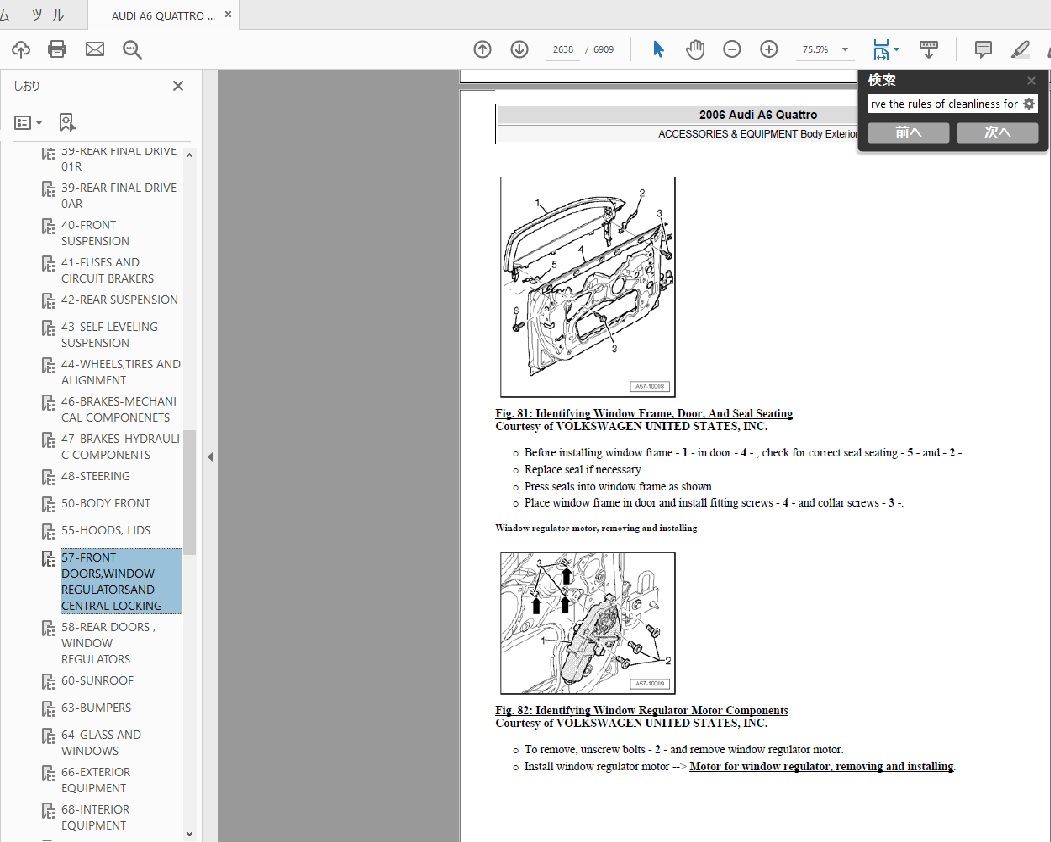This screenshot has height=842, width=1051.
Task: Click the page number field showing 2630
Action: pyautogui.click(x=562, y=50)
